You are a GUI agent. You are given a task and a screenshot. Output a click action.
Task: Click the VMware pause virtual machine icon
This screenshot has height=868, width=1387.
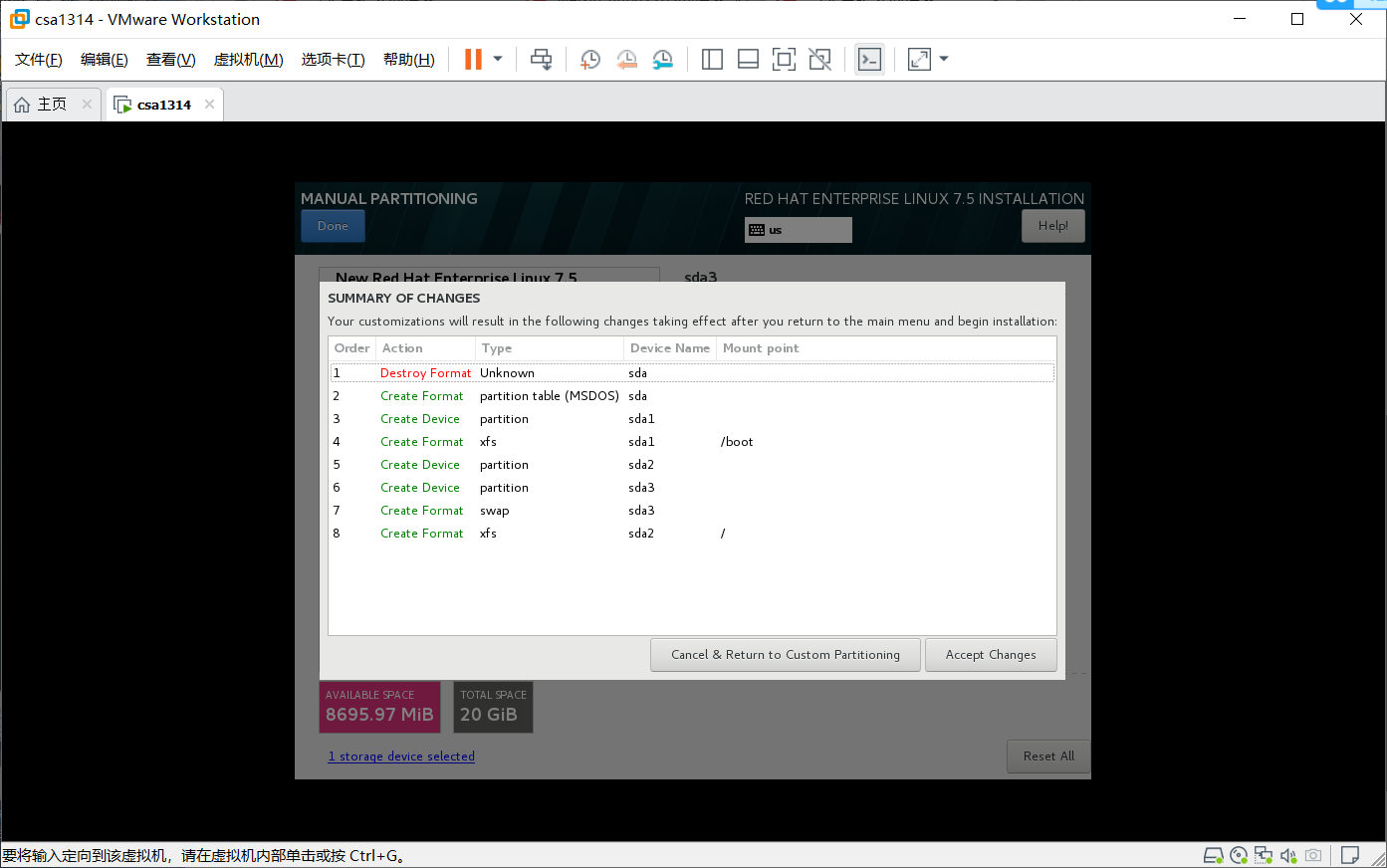pyautogui.click(x=473, y=60)
